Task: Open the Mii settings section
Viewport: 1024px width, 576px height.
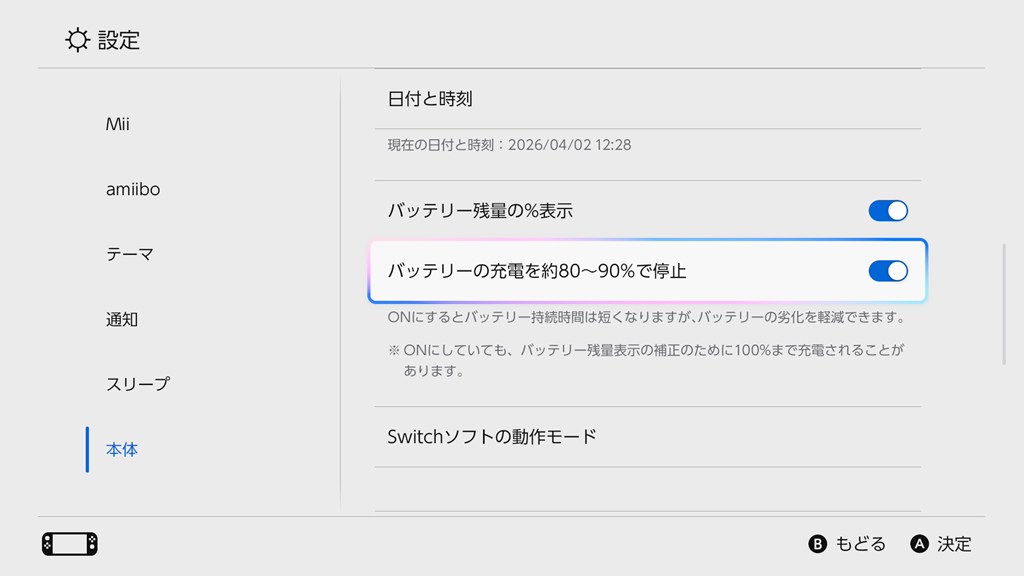Action: point(118,125)
